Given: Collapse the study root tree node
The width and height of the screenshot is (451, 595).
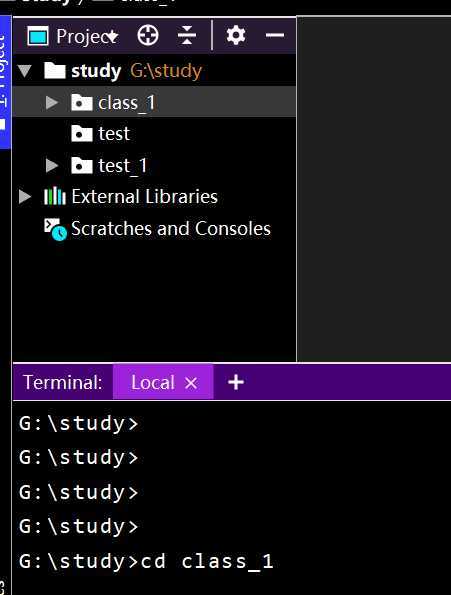Looking at the screenshot, I should pos(25,71).
